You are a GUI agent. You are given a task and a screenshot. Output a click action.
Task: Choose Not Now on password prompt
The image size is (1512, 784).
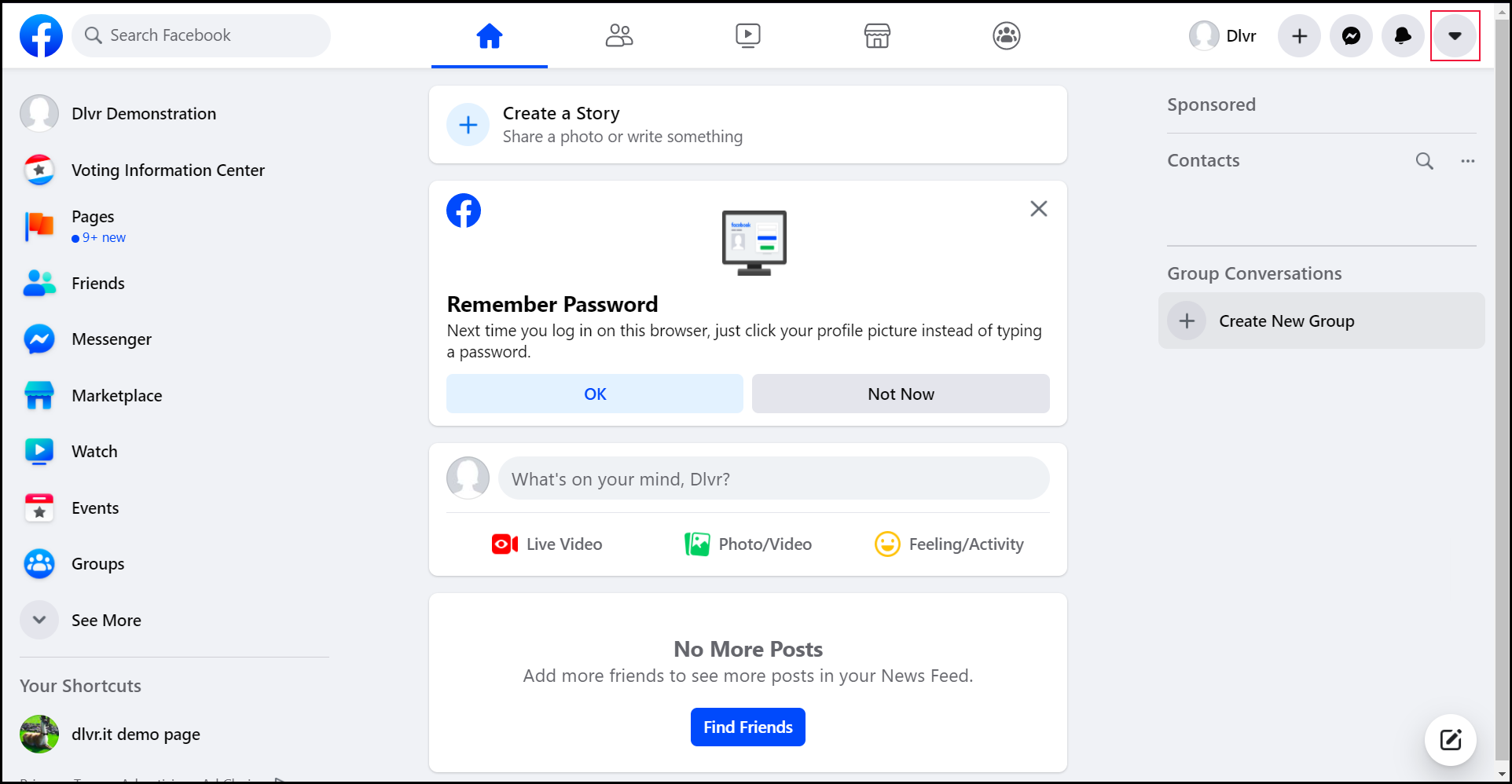901,394
